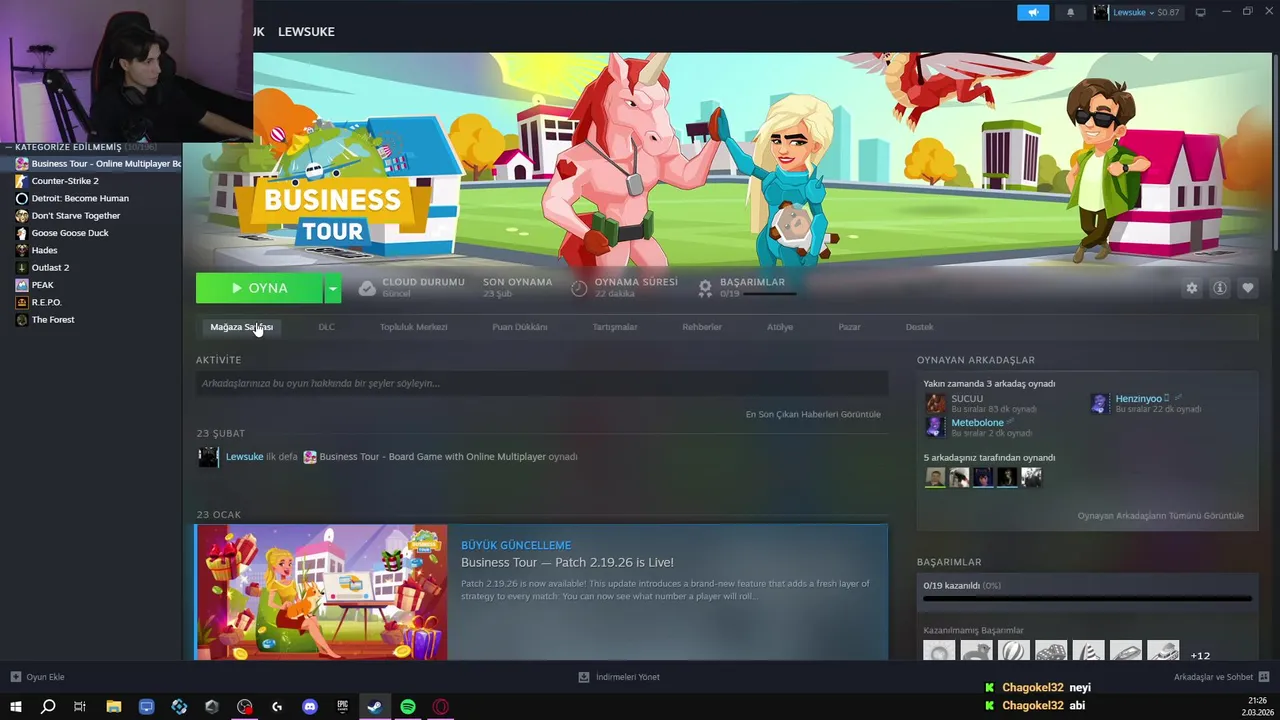The width and height of the screenshot is (1280, 720).
Task: Open Task View on the taskbar
Action: (x=80, y=707)
